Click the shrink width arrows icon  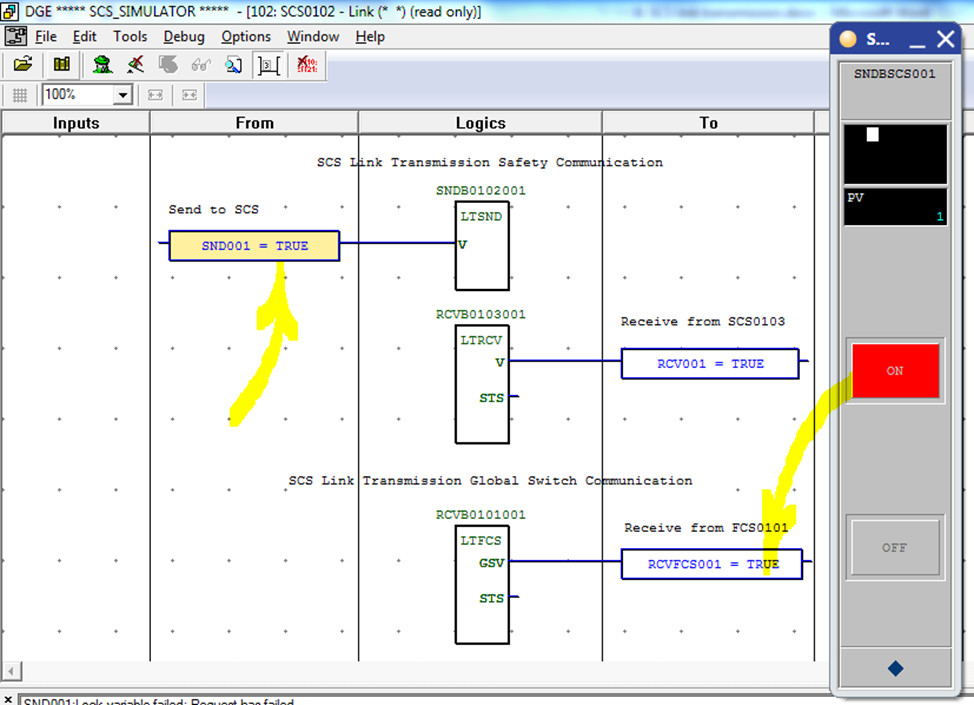coord(189,95)
